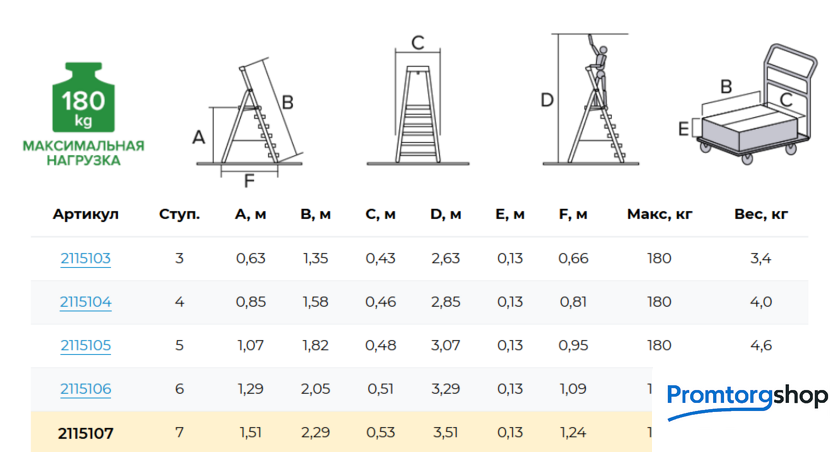Click the F, м column header
Image resolution: width=840 pixels, height=472 pixels.
572,214
